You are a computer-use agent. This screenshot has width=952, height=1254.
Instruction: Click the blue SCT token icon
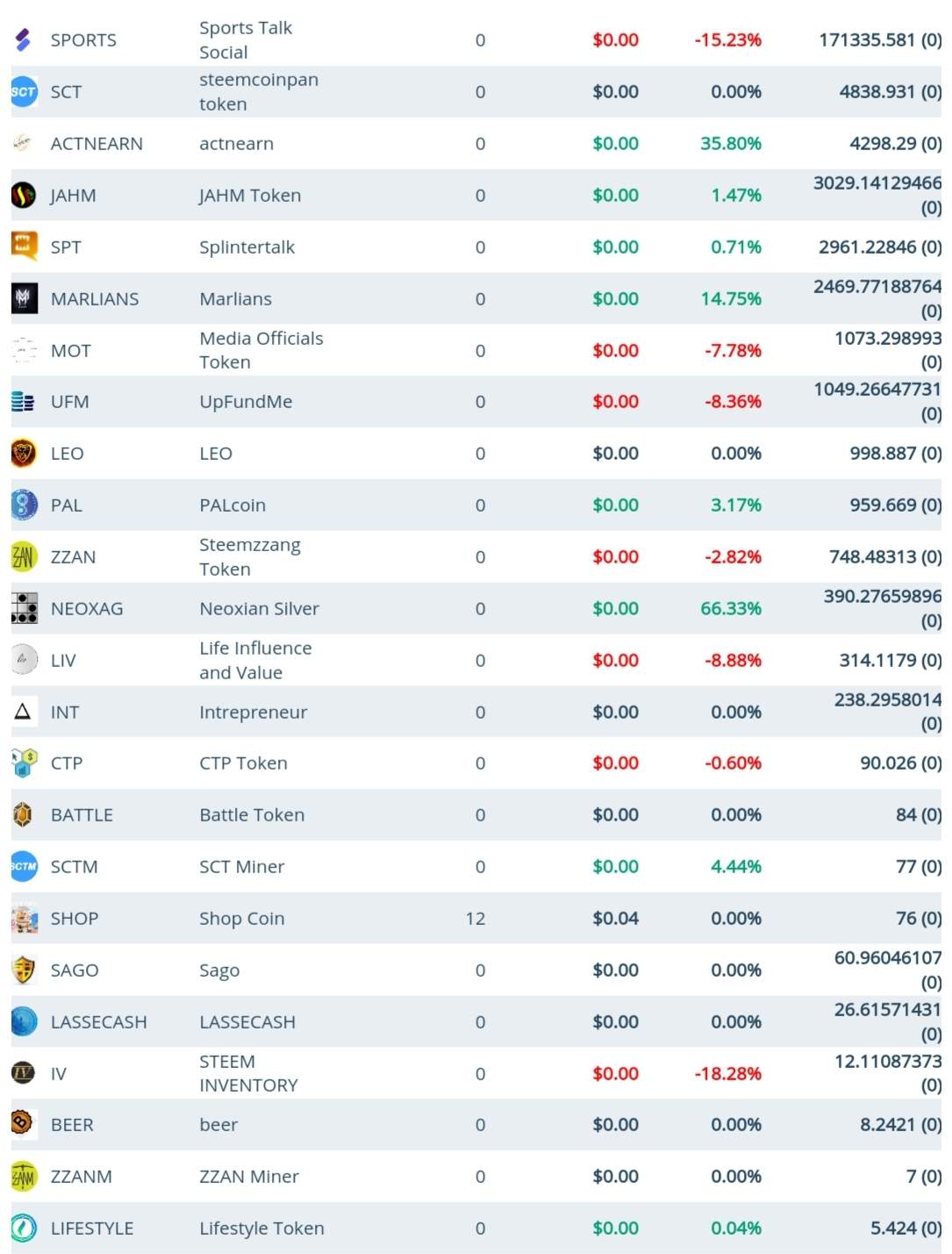pyautogui.click(x=24, y=91)
